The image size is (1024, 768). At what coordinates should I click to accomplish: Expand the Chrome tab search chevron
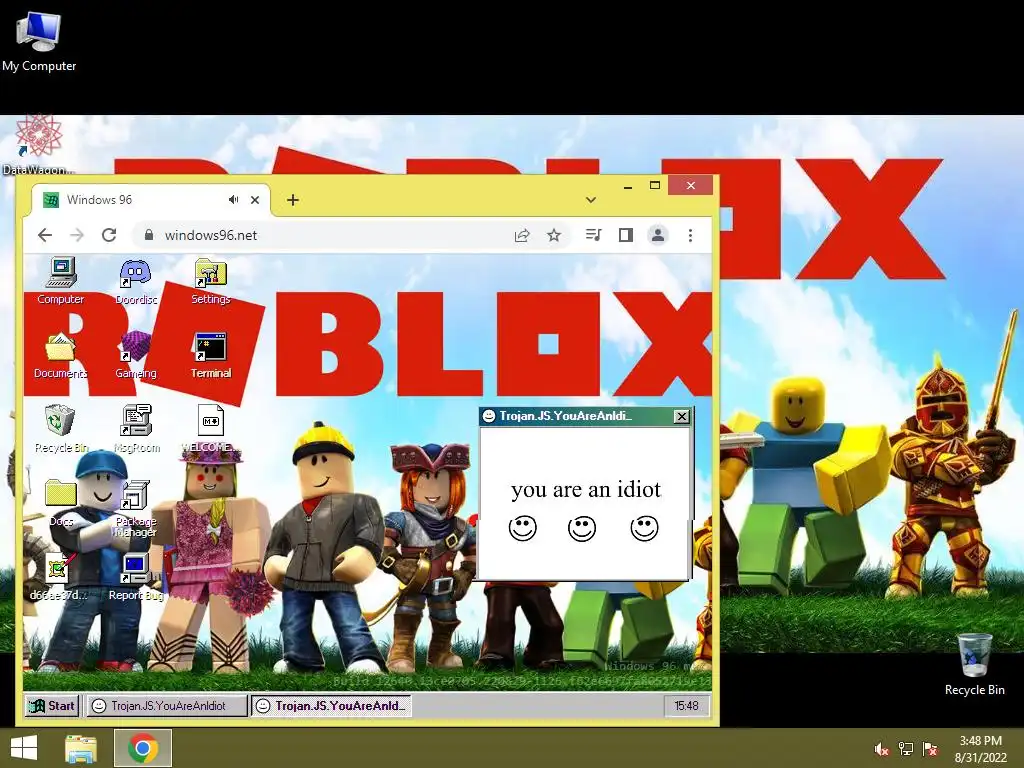(x=590, y=200)
